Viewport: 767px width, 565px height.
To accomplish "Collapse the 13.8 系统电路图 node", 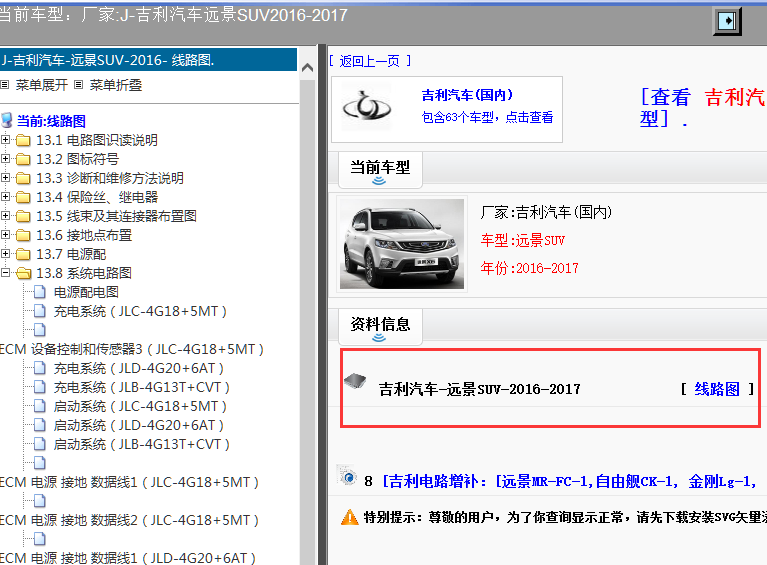I will 5,273.
